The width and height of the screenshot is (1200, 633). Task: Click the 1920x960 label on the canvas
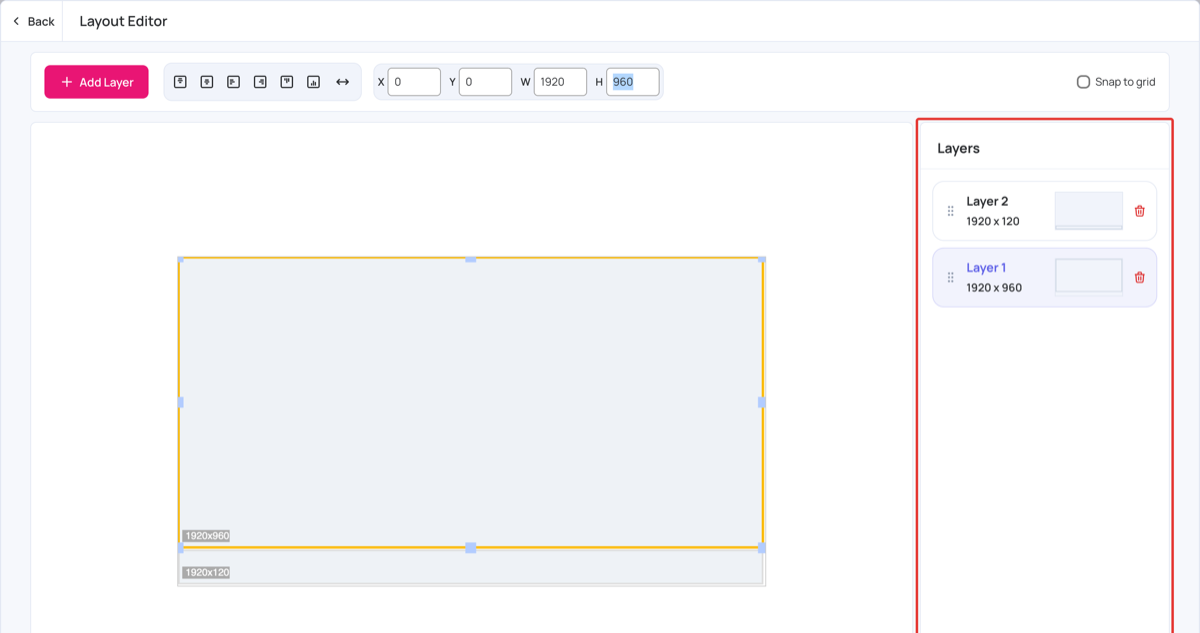click(x=207, y=536)
